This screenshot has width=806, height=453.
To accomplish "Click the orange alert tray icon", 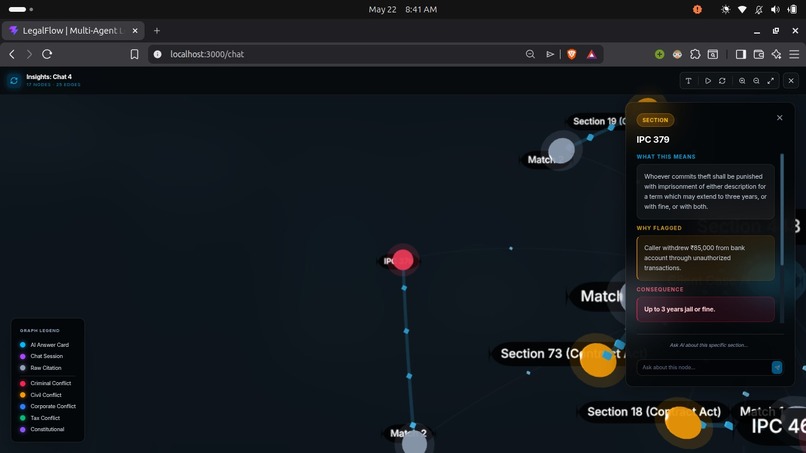I will point(697,9).
